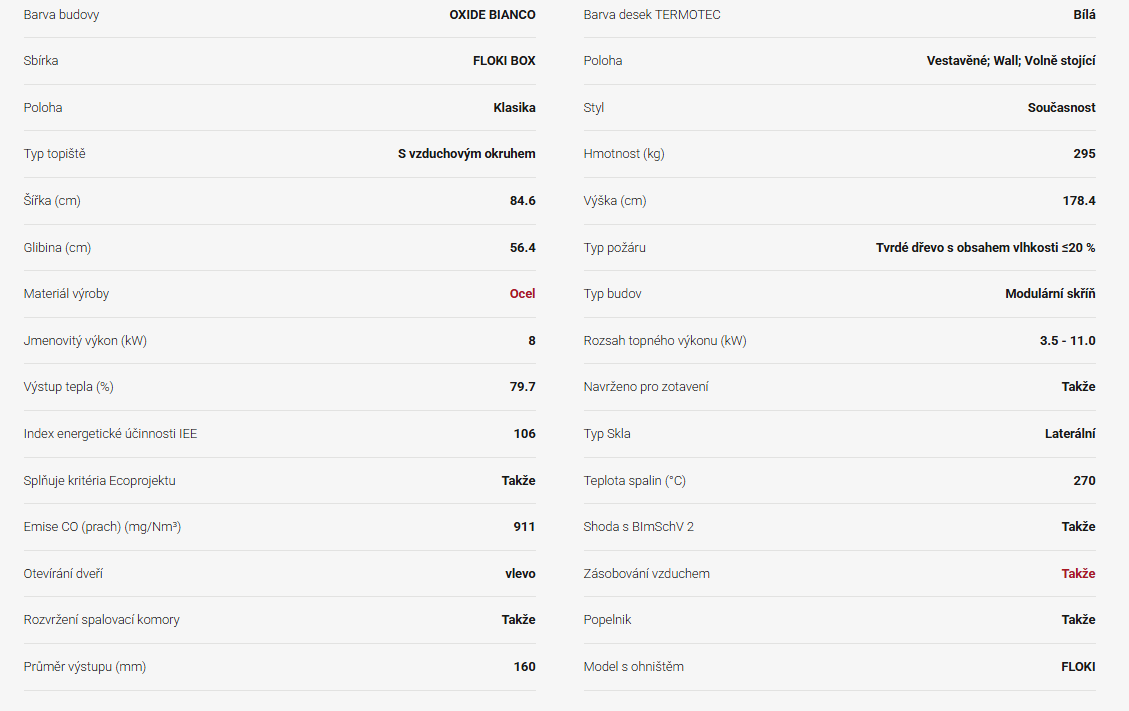Image resolution: width=1129 pixels, height=711 pixels.
Task: Click the door opening value 'vlevo'
Action: tap(520, 574)
